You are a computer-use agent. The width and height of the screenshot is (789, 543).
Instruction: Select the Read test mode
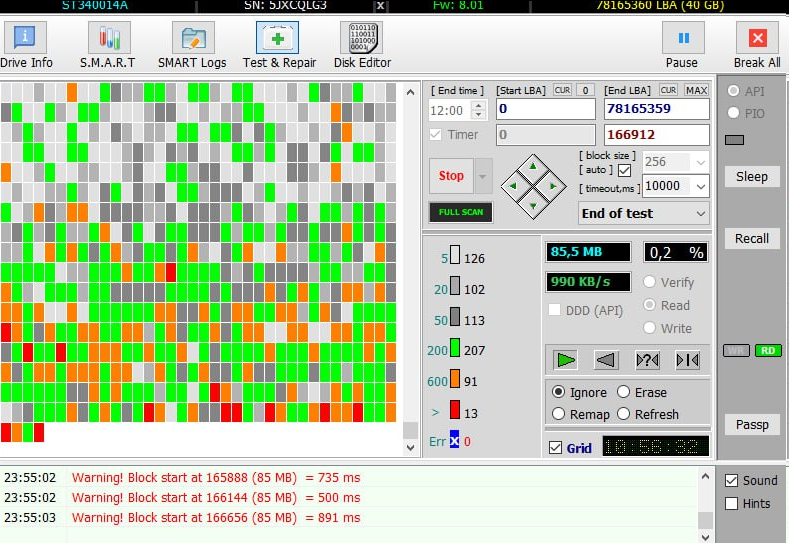click(x=649, y=305)
